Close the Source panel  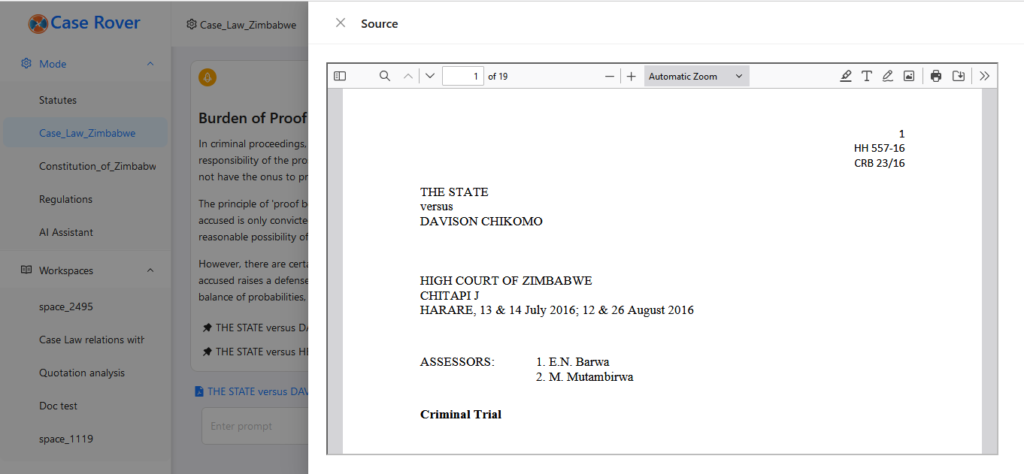(x=340, y=23)
